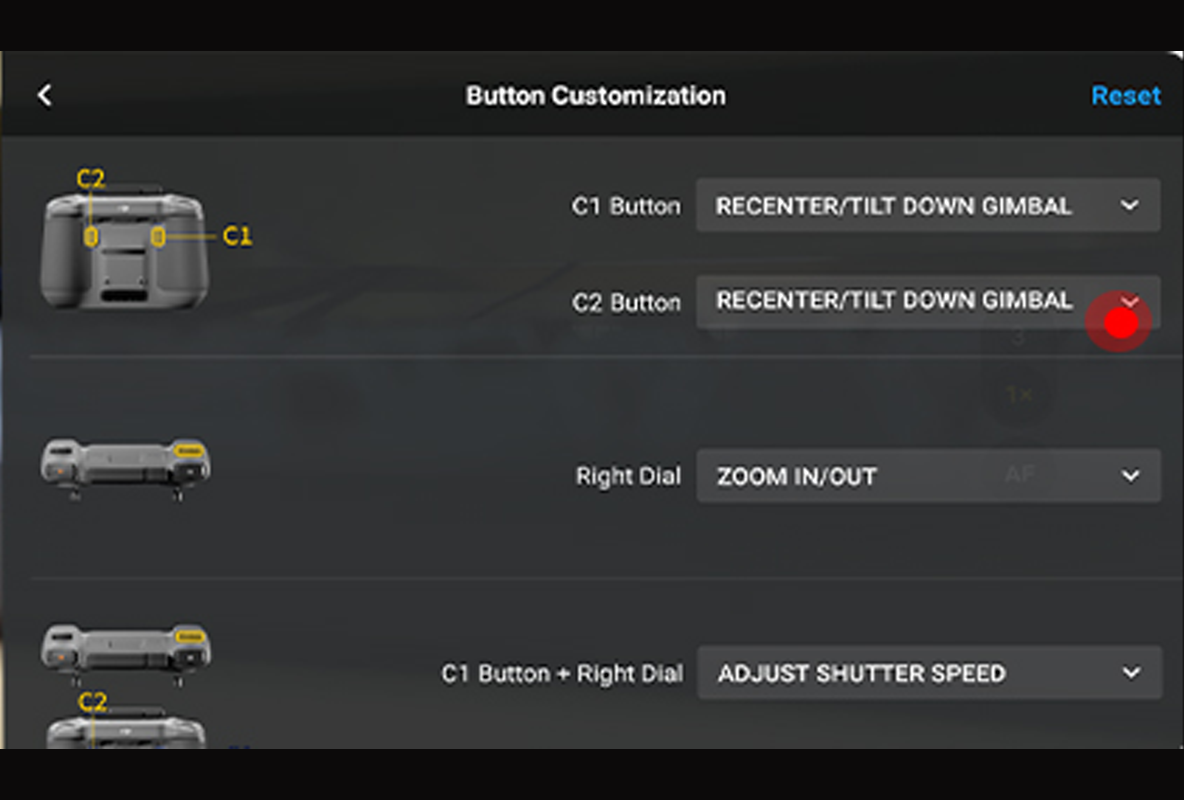Viewport: 1184px width, 800px height.
Task: Click the yellow C2 button marker on controller
Action: click(91, 236)
